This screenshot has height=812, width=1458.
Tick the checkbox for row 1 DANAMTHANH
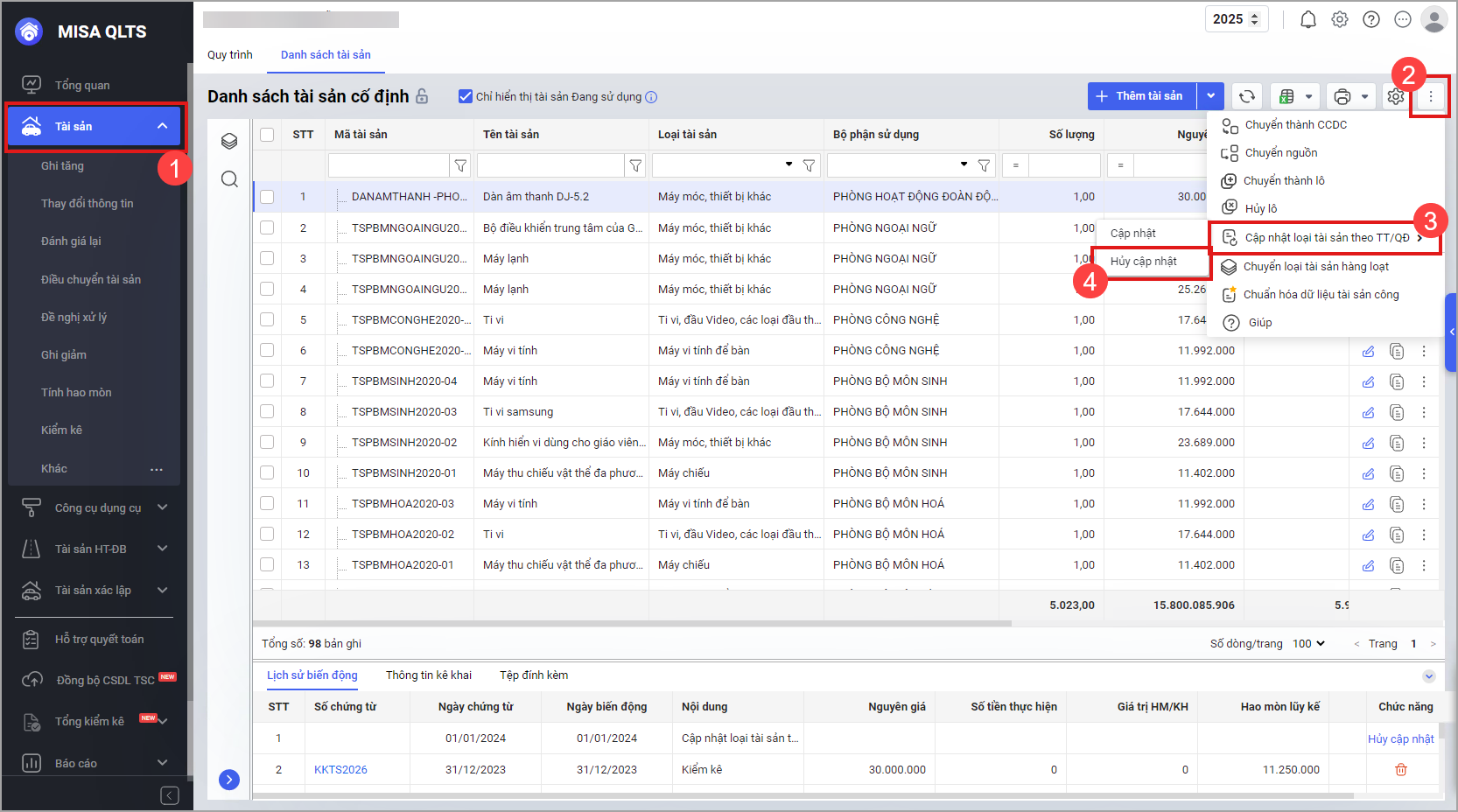click(x=267, y=197)
